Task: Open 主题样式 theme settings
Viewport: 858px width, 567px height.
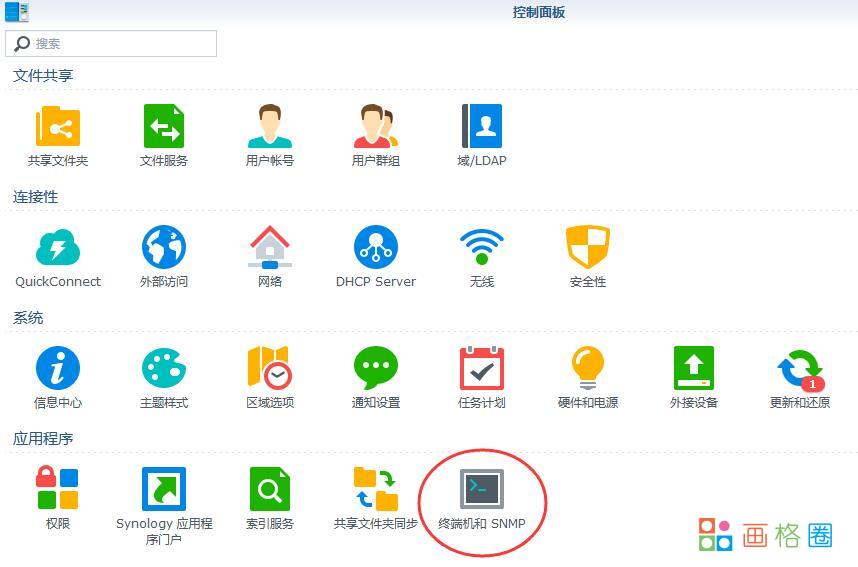Action: (x=164, y=368)
